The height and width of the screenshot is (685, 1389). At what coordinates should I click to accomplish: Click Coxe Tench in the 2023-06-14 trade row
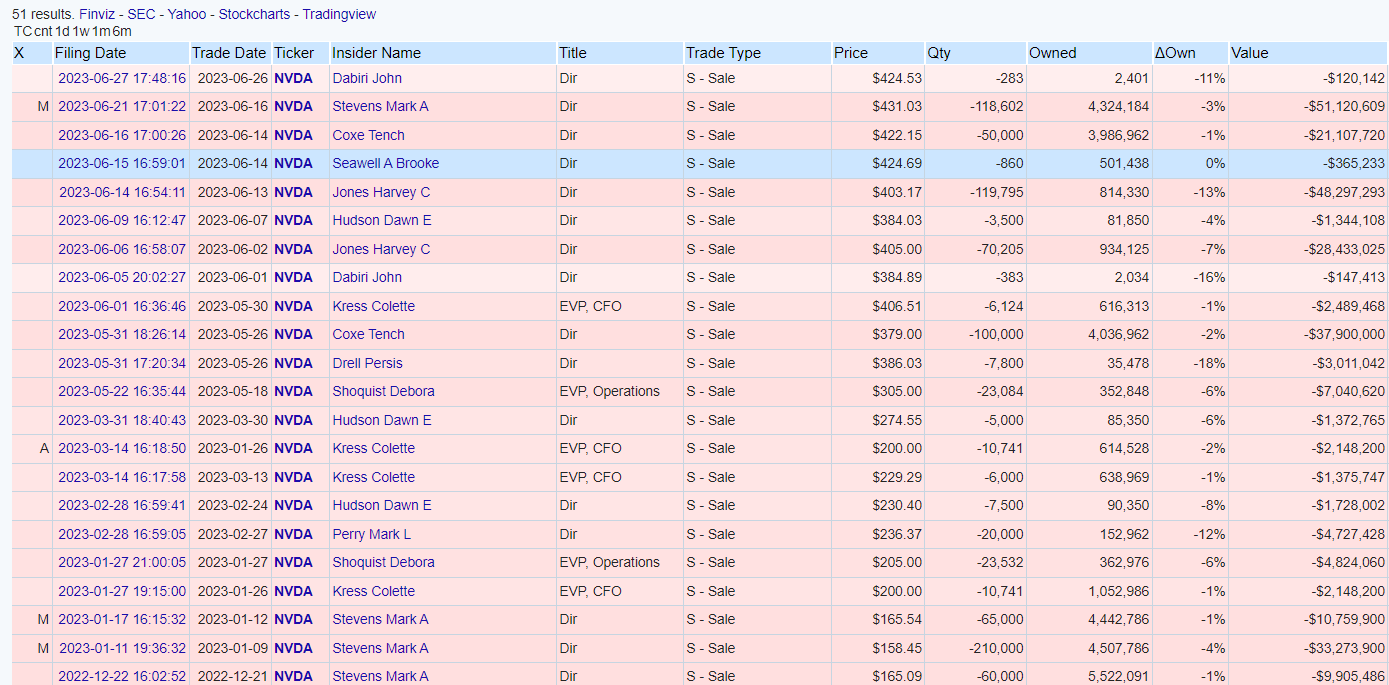click(369, 135)
